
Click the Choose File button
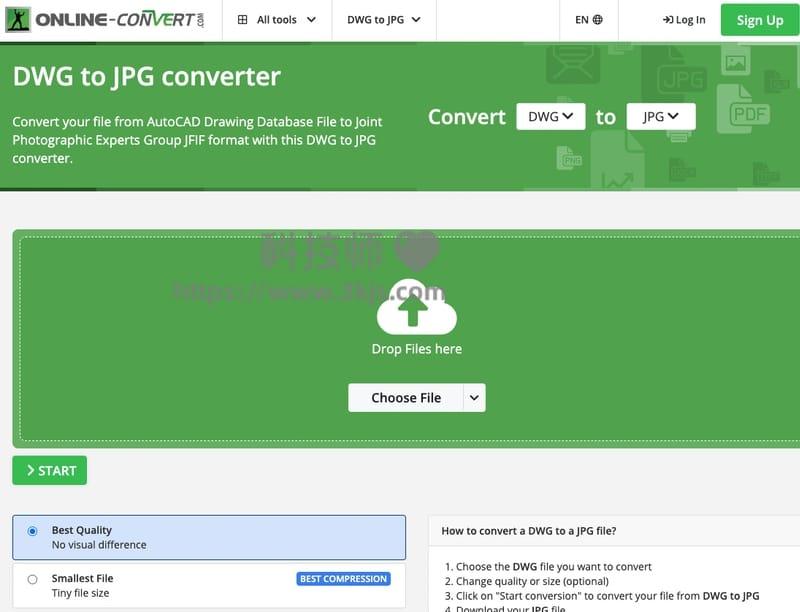(x=406, y=398)
